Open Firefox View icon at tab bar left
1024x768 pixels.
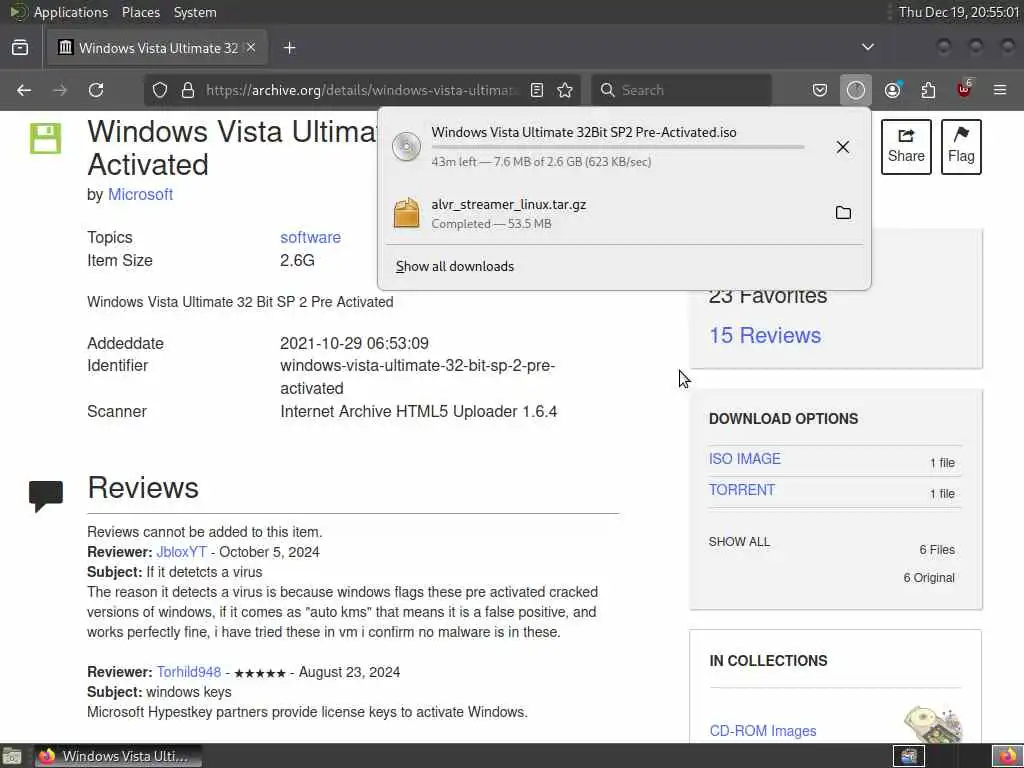coord(20,48)
